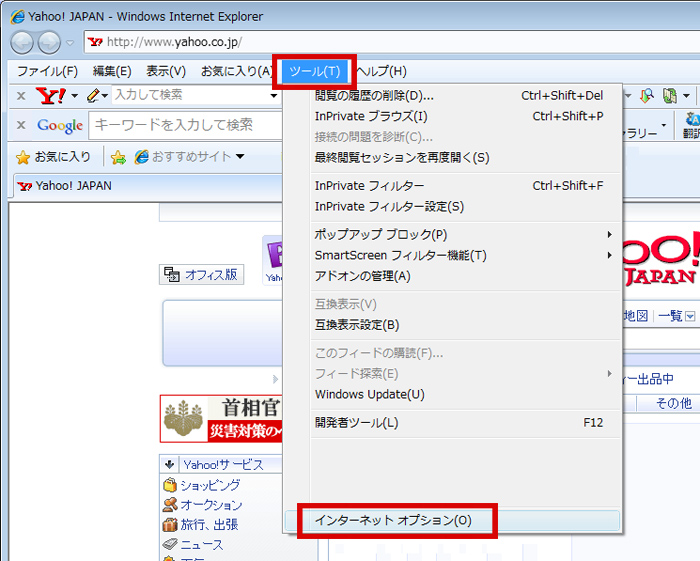
Task: Open the ファイル(F) menu
Action: click(47, 71)
